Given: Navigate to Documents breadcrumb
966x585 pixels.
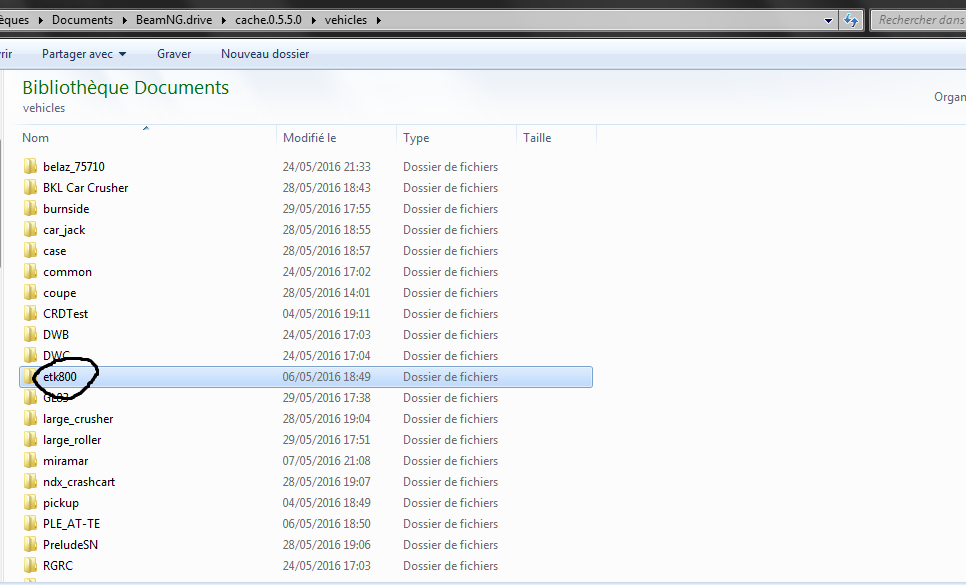Looking at the screenshot, I should point(83,20).
